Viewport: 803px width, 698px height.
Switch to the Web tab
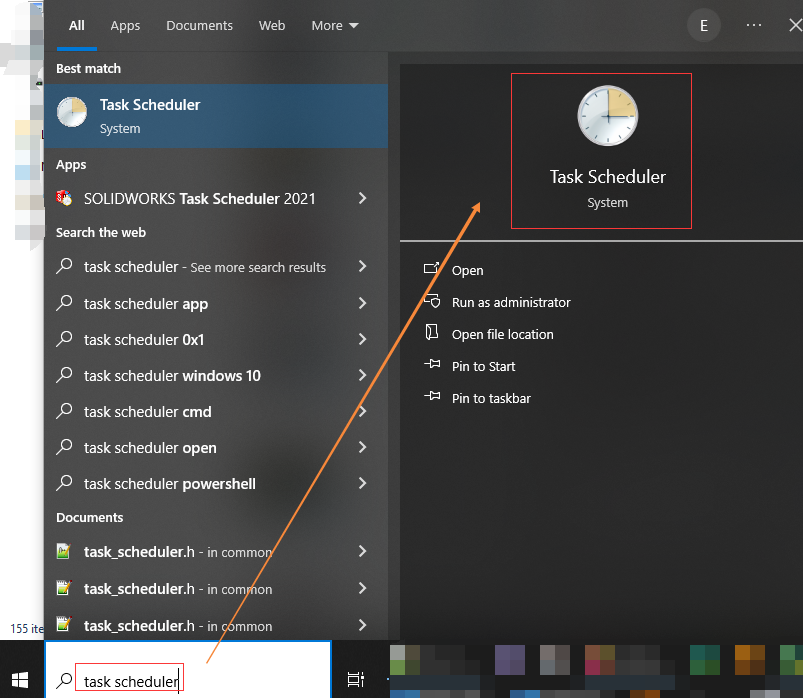tap(272, 26)
